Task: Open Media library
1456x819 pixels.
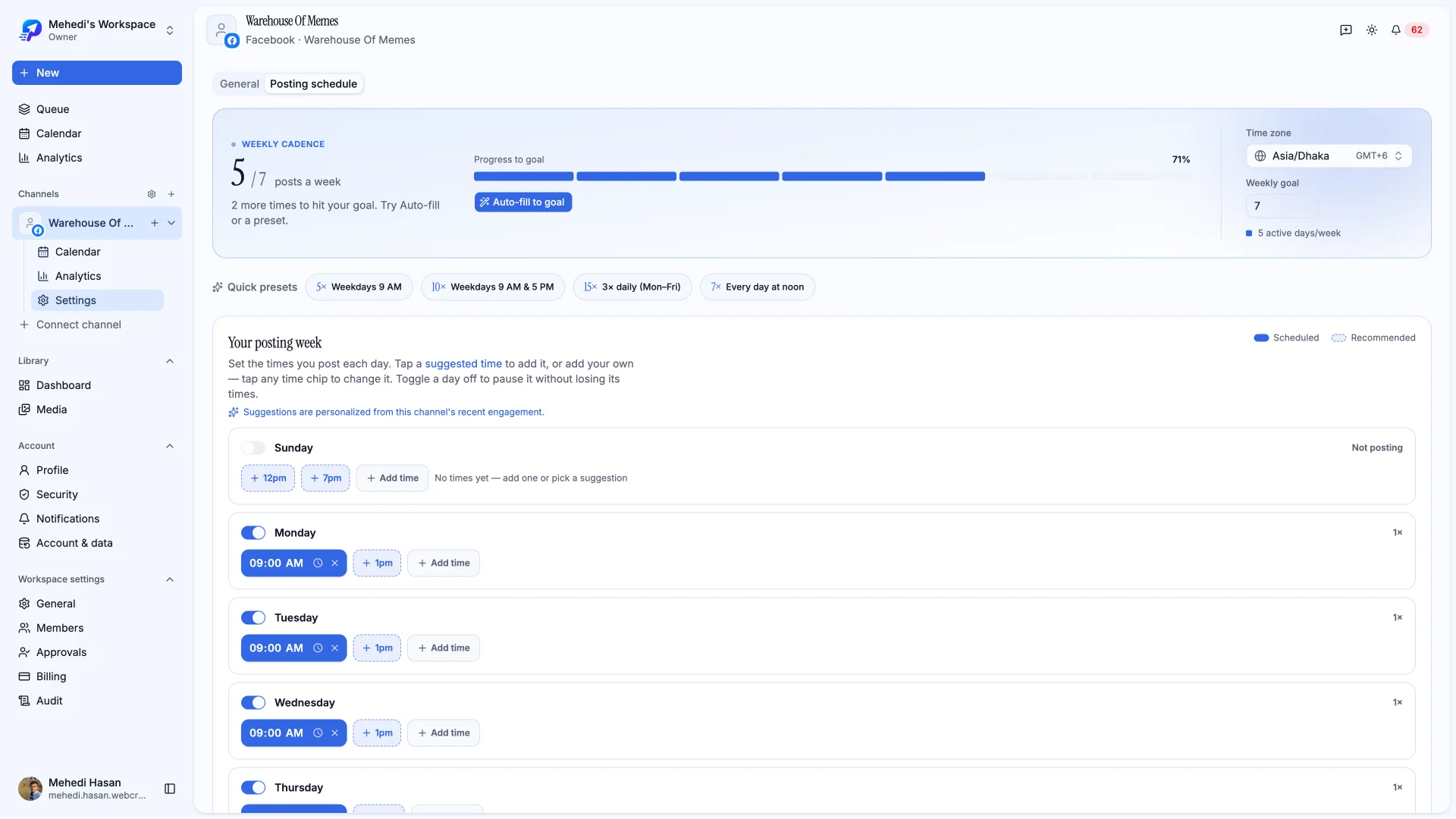Action: pos(97,409)
